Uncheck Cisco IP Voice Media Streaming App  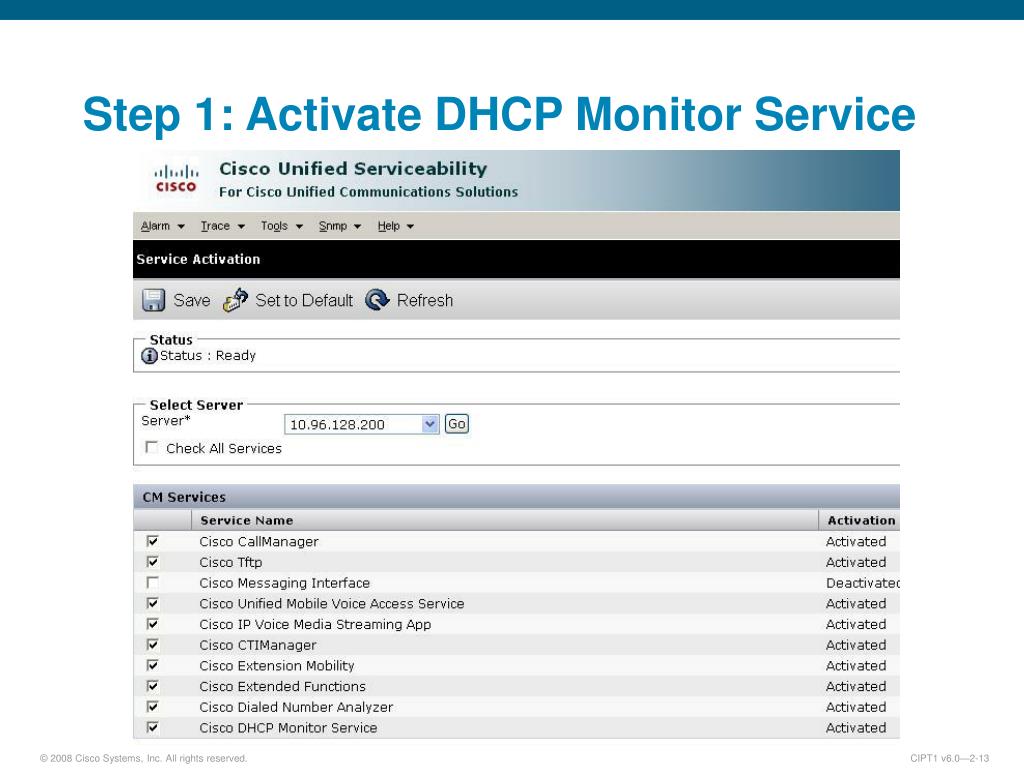[153, 624]
